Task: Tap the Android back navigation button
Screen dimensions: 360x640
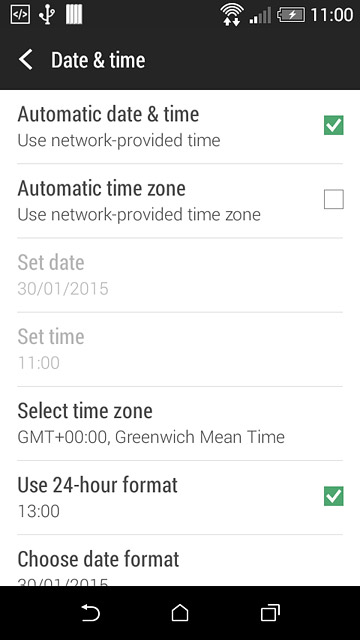Action: [x=90, y=613]
